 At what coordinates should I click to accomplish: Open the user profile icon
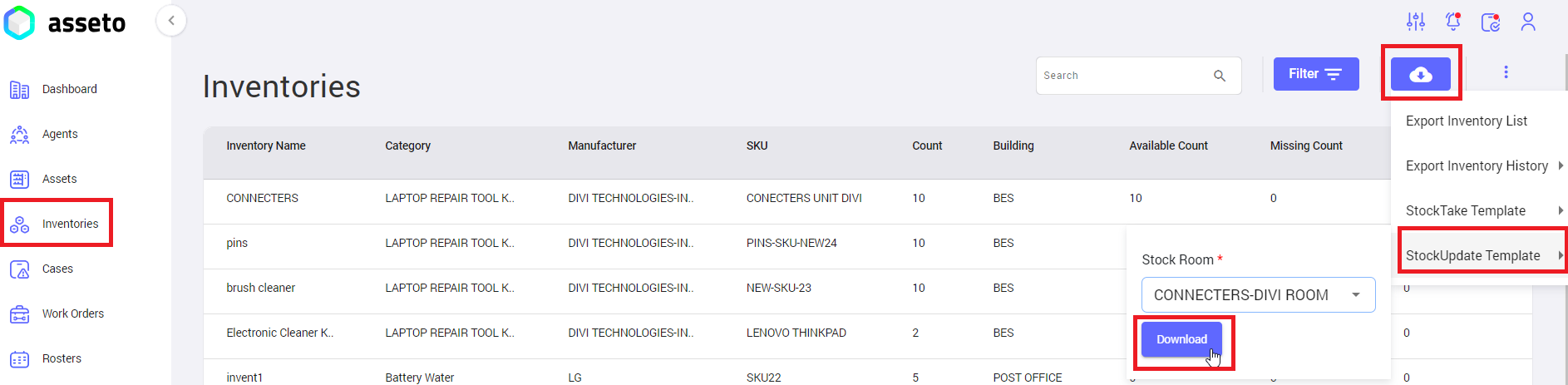(x=1527, y=22)
